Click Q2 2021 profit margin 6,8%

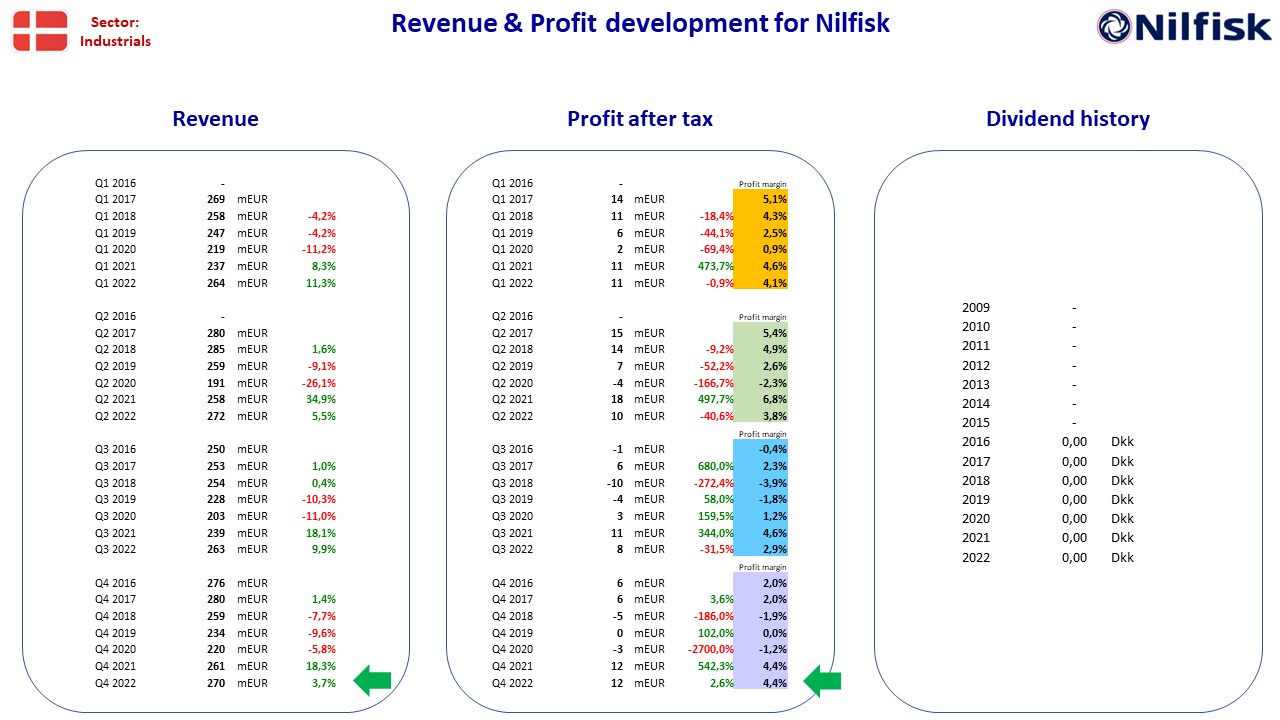click(774, 400)
